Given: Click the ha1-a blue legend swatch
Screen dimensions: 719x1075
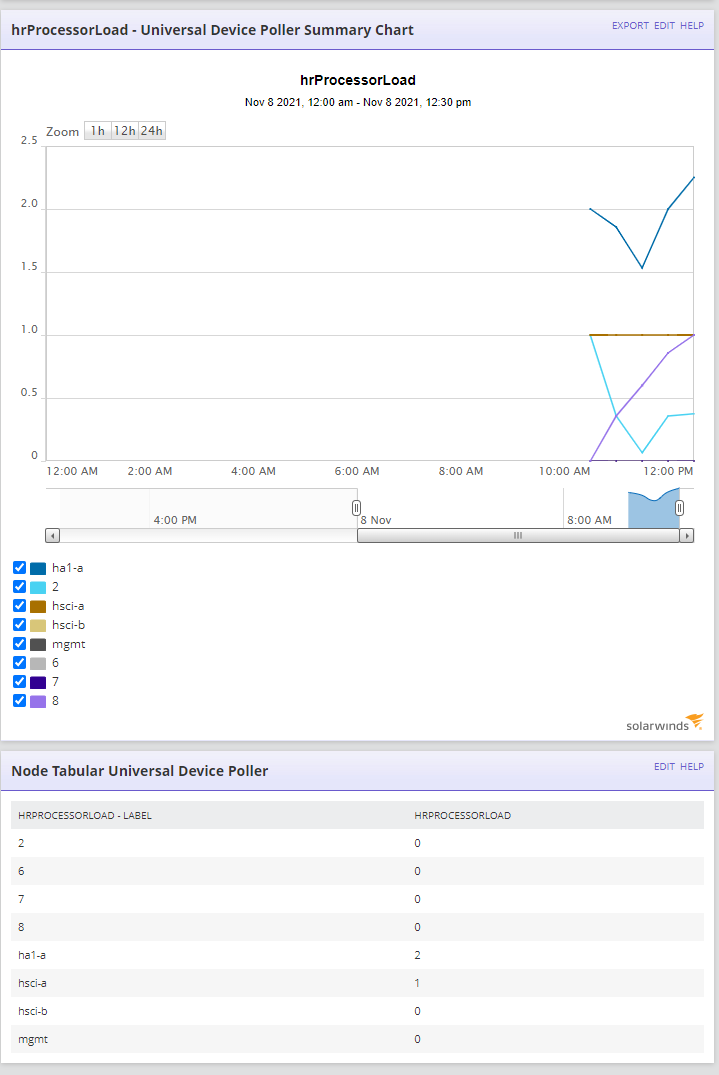Looking at the screenshot, I should (38, 568).
